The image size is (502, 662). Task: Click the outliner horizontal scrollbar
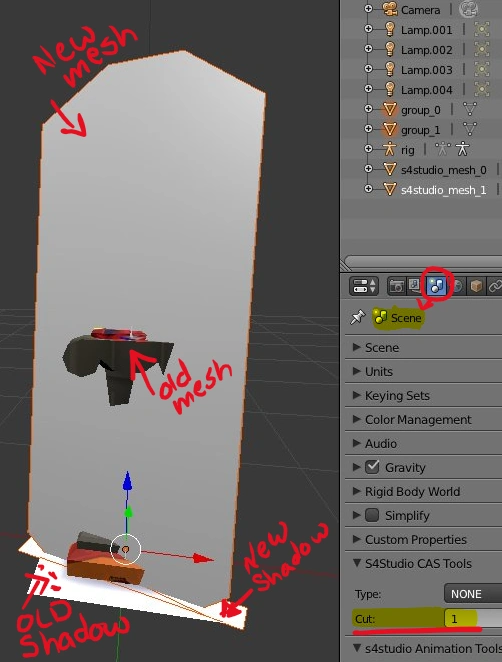(423, 260)
